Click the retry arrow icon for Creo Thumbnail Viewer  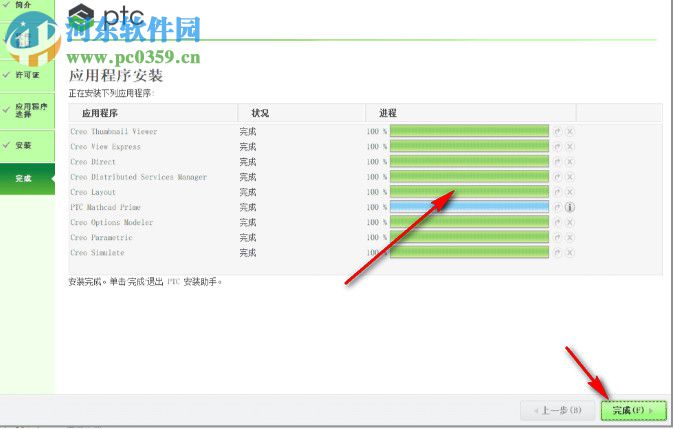click(x=557, y=132)
